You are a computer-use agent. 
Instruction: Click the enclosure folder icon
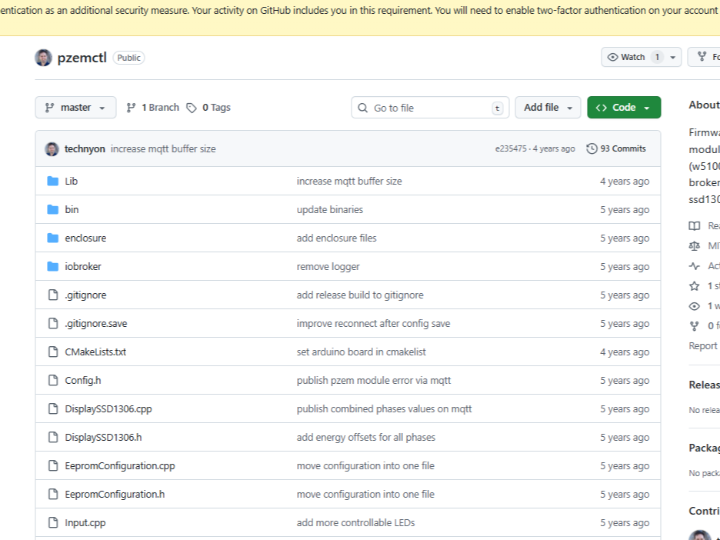pyautogui.click(x=54, y=238)
